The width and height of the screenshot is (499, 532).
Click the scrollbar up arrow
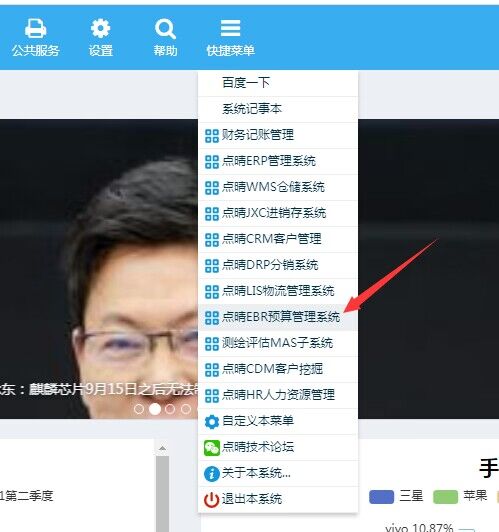[x=162, y=449]
